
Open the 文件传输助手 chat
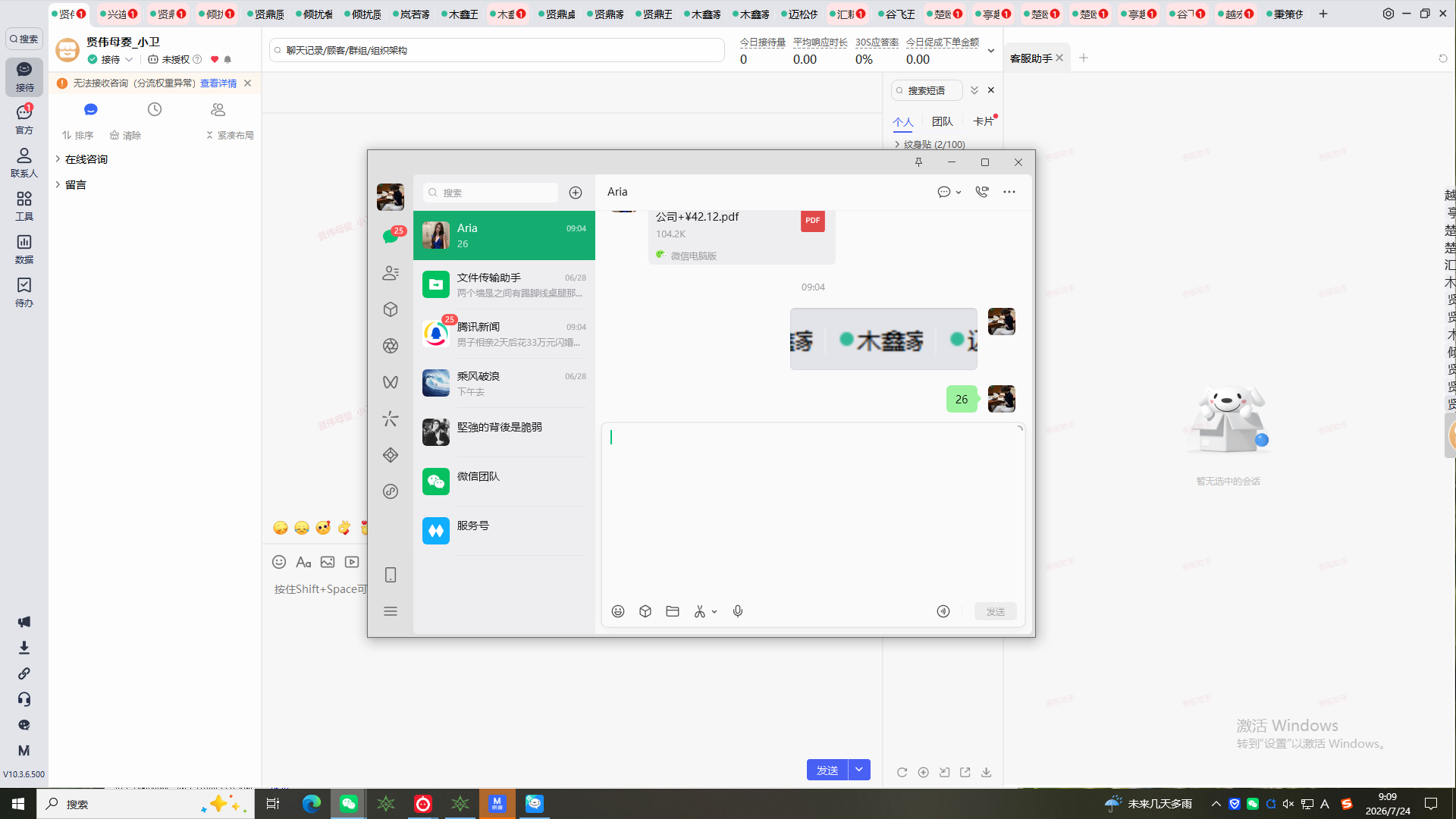pyautogui.click(x=504, y=284)
